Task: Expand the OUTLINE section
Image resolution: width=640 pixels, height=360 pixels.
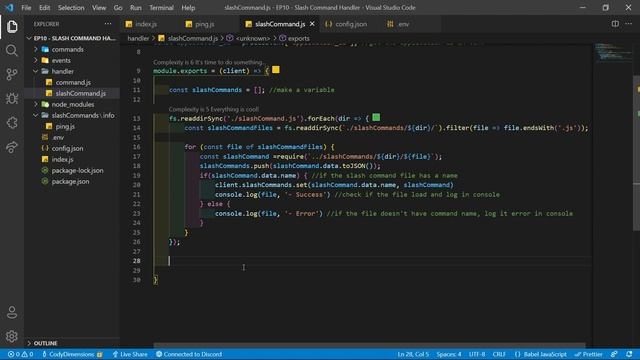Action: pos(72,343)
